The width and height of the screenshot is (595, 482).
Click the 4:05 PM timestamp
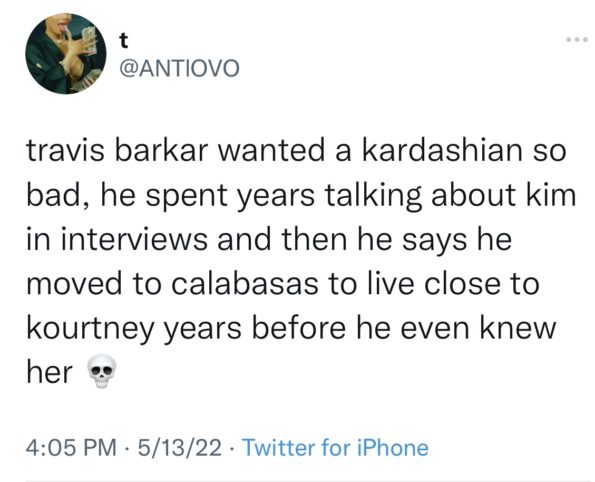(x=71, y=447)
